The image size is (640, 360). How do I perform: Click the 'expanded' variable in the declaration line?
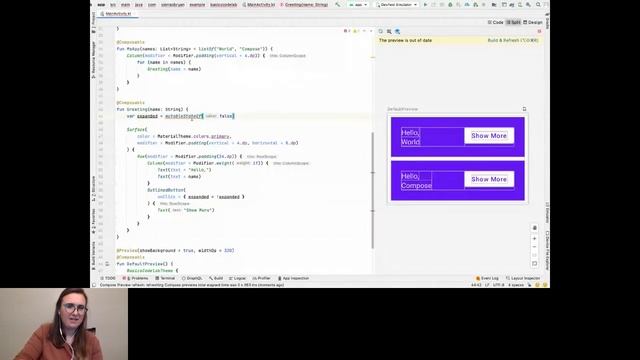(147, 116)
